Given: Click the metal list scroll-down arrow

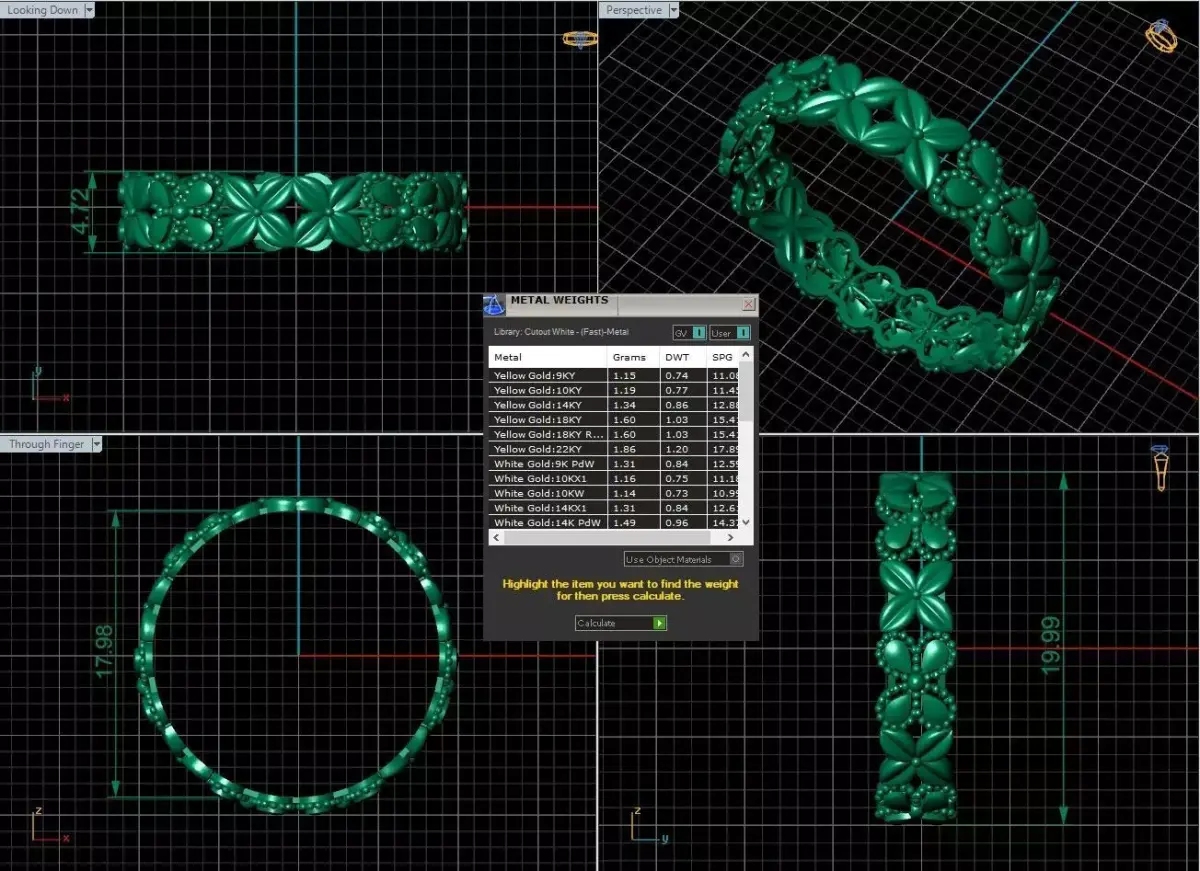Looking at the screenshot, I should 746,523.
